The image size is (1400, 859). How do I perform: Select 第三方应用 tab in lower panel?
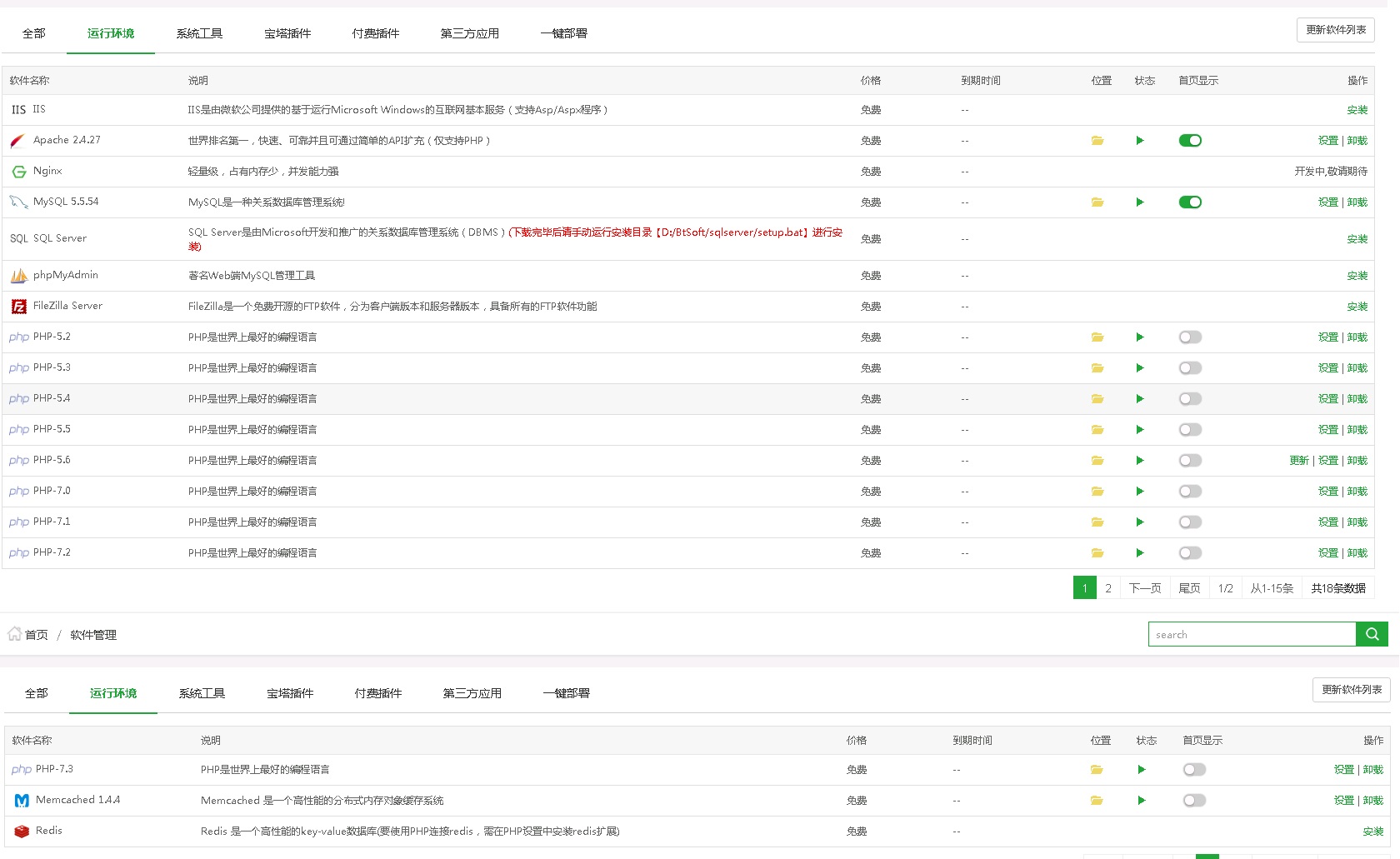point(472,693)
